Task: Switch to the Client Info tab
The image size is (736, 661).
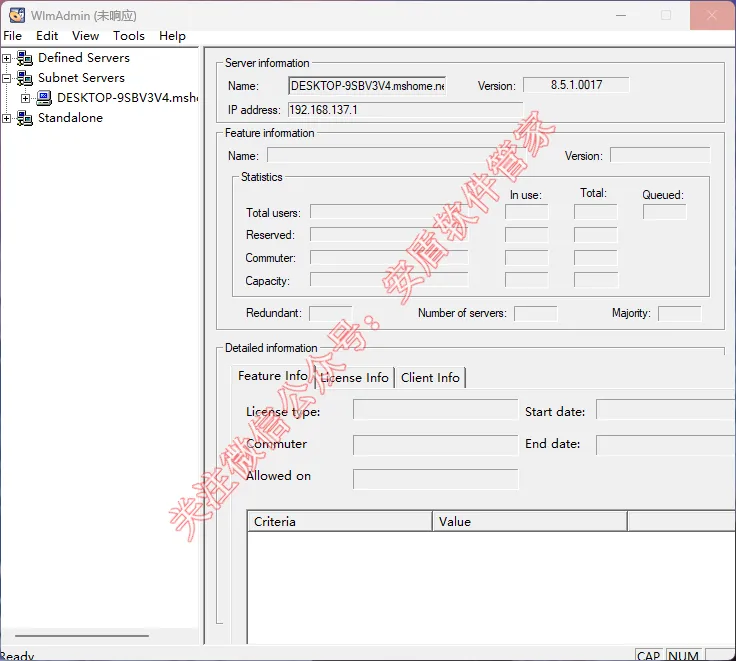Action: click(x=430, y=377)
